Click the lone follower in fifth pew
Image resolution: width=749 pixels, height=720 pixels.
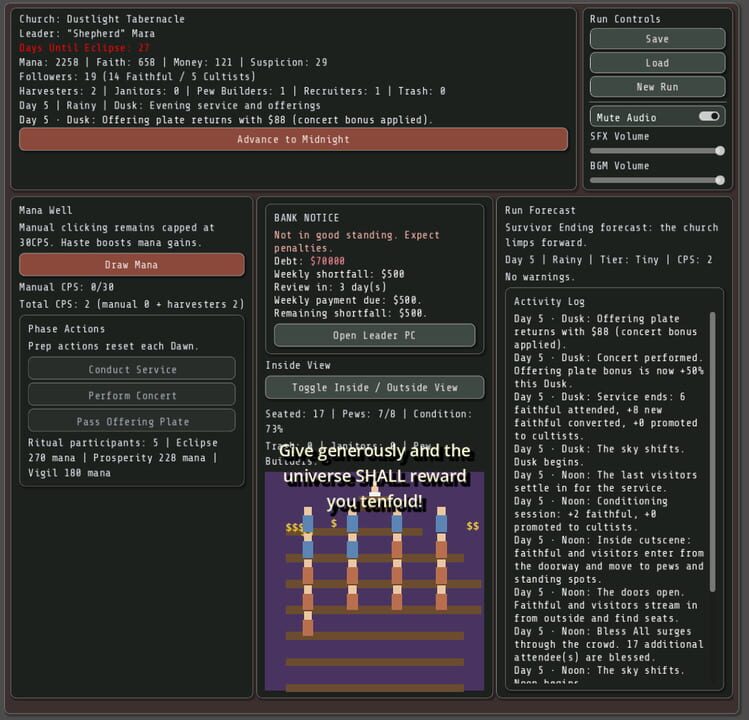tap(308, 623)
